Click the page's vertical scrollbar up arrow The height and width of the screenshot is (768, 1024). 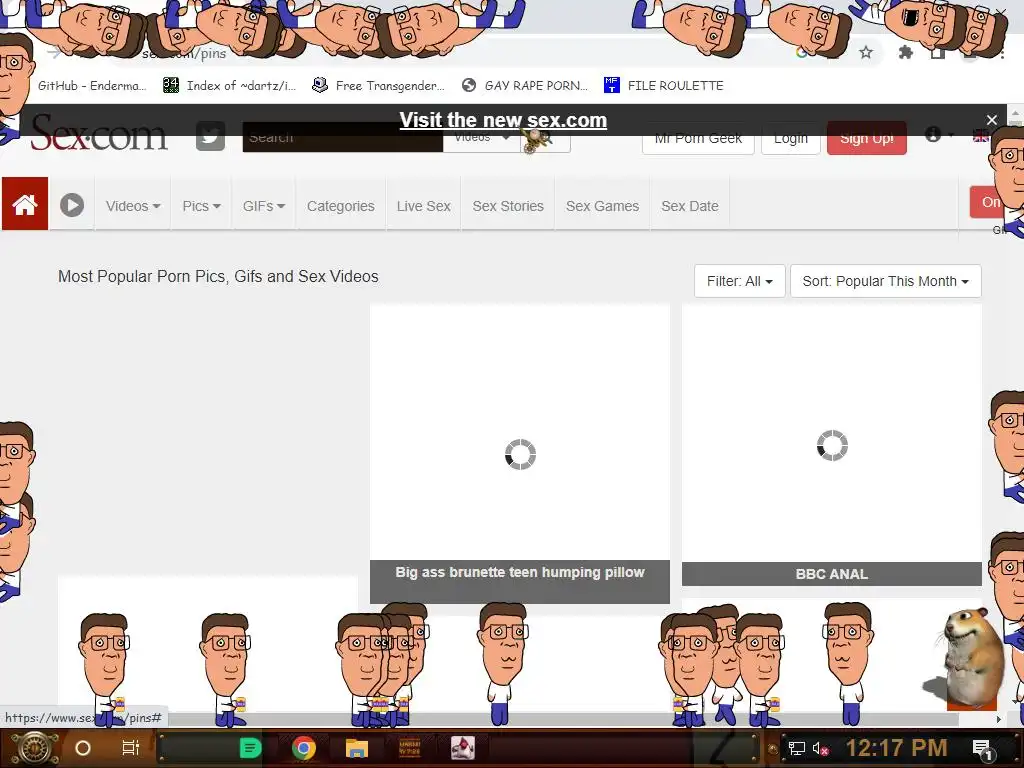(x=1016, y=112)
